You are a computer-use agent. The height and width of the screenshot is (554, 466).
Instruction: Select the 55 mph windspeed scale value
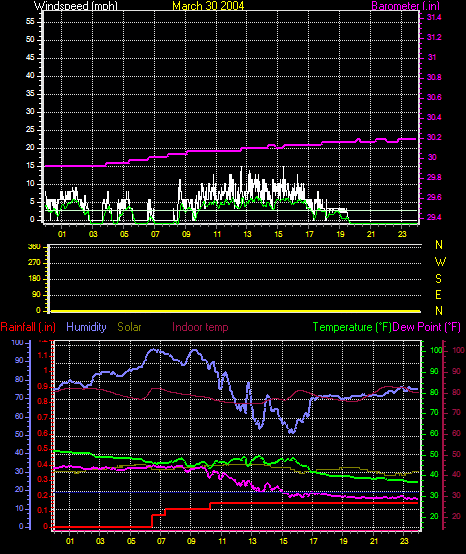(30, 22)
